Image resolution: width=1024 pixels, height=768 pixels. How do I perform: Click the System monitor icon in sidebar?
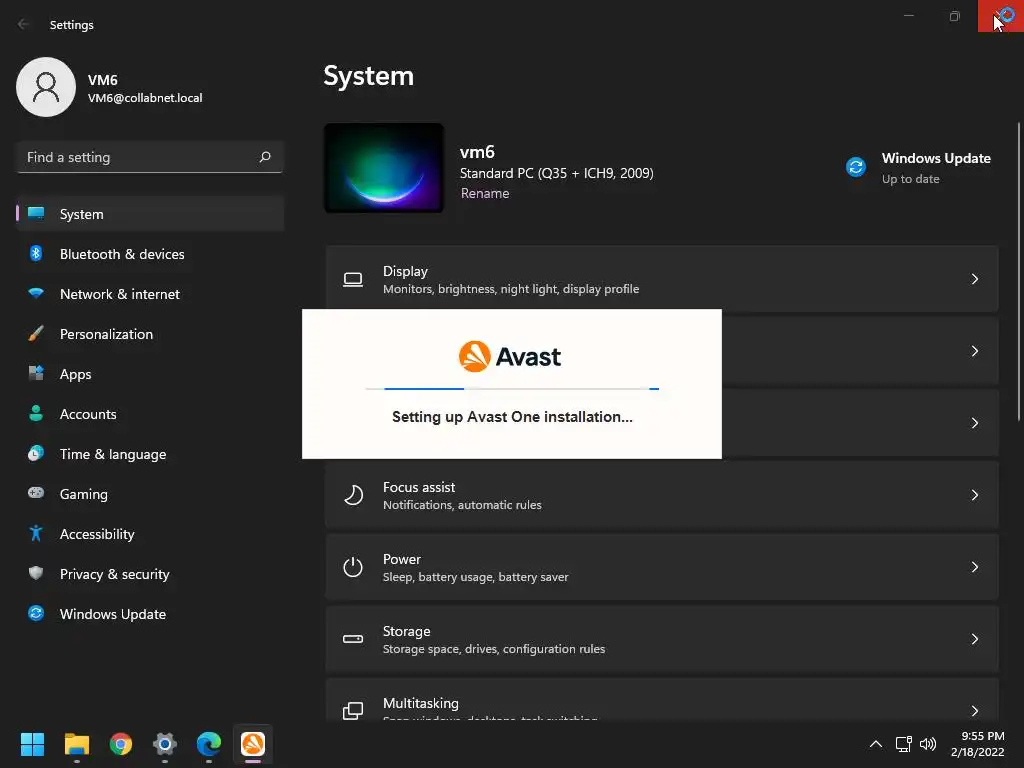(x=36, y=214)
